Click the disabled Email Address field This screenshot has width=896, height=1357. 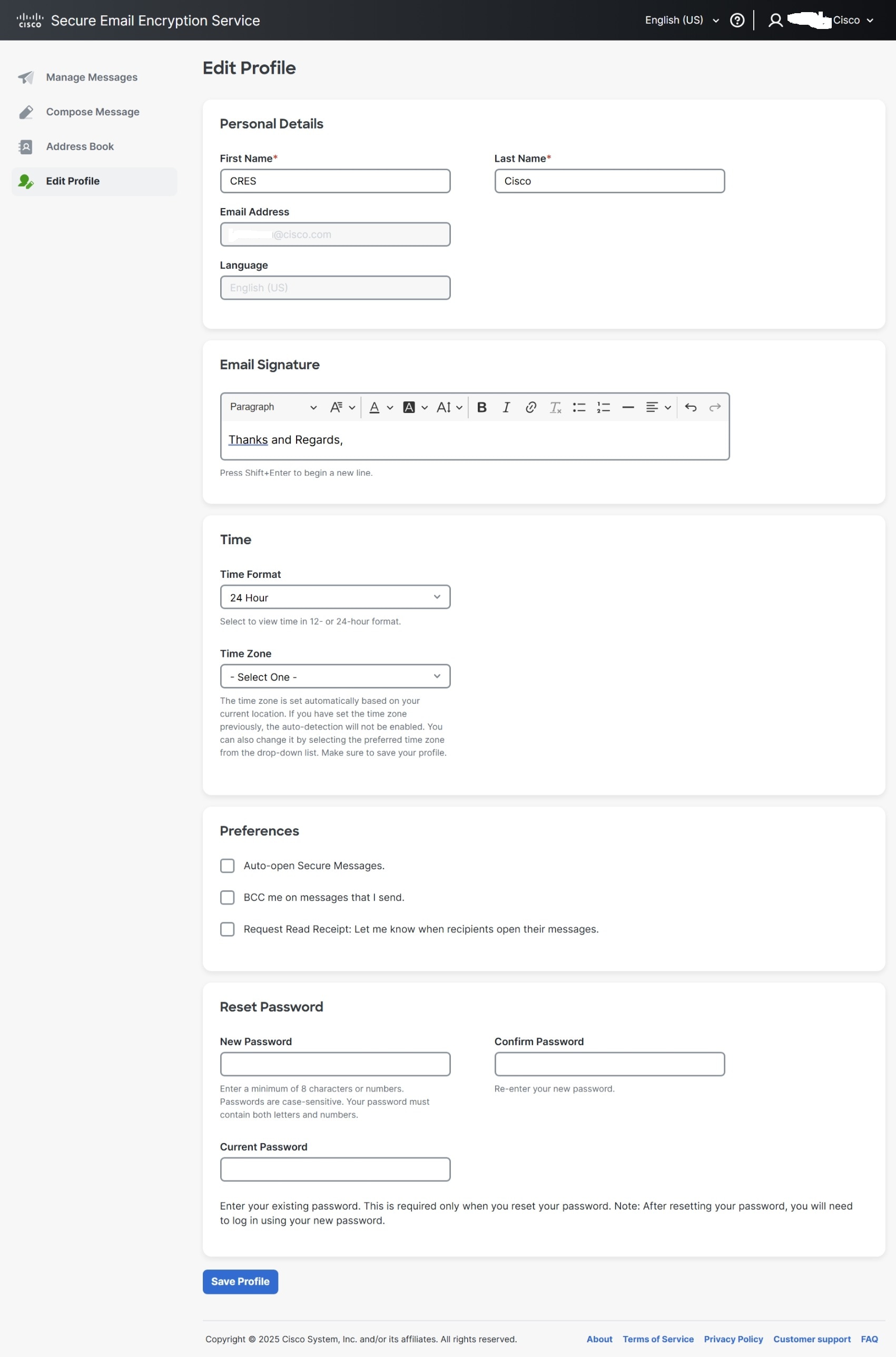pos(336,234)
